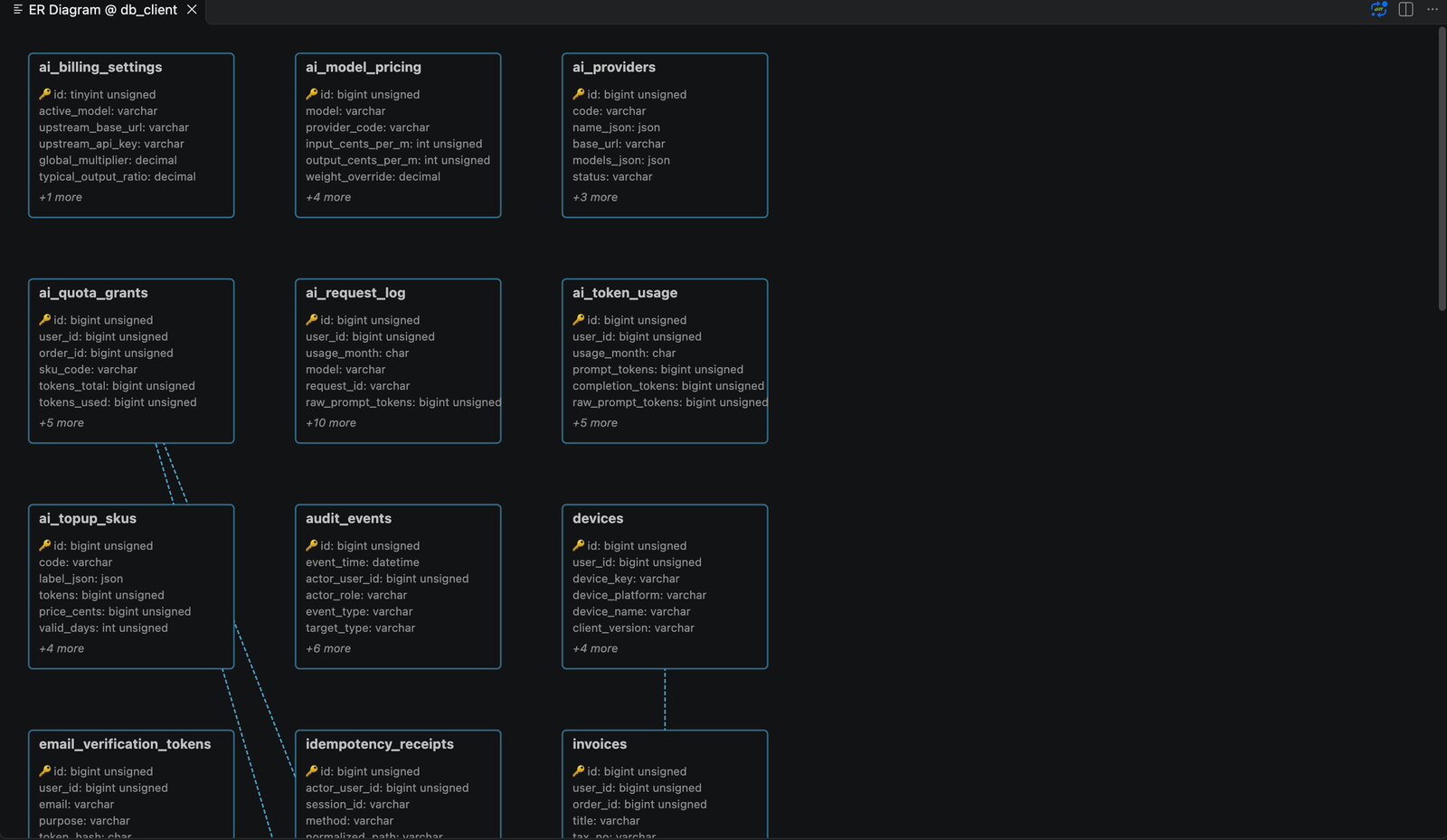
Task: Select the ai_billing_settings table title
Action: click(100, 67)
